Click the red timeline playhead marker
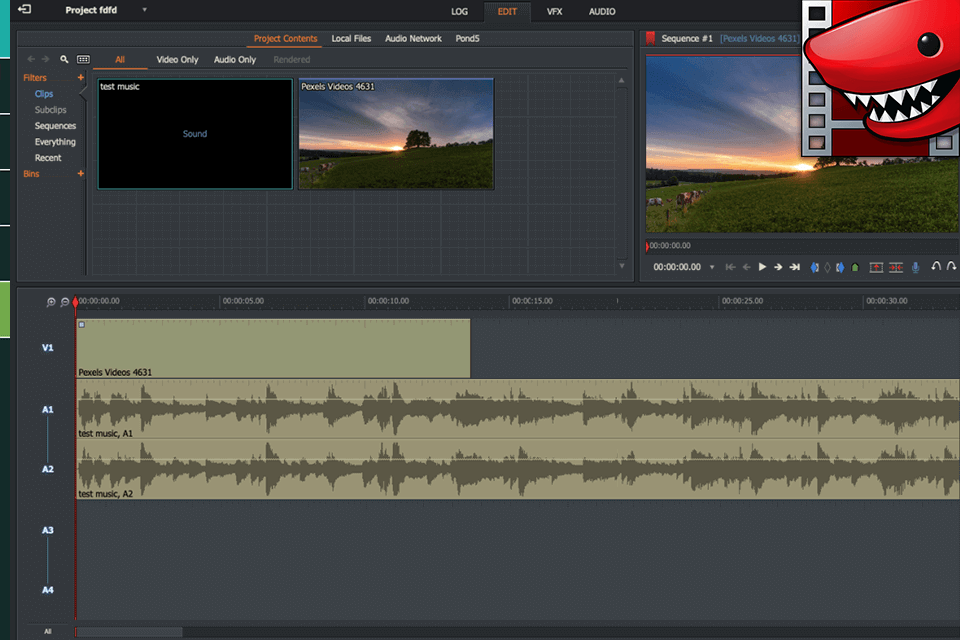 (x=75, y=301)
